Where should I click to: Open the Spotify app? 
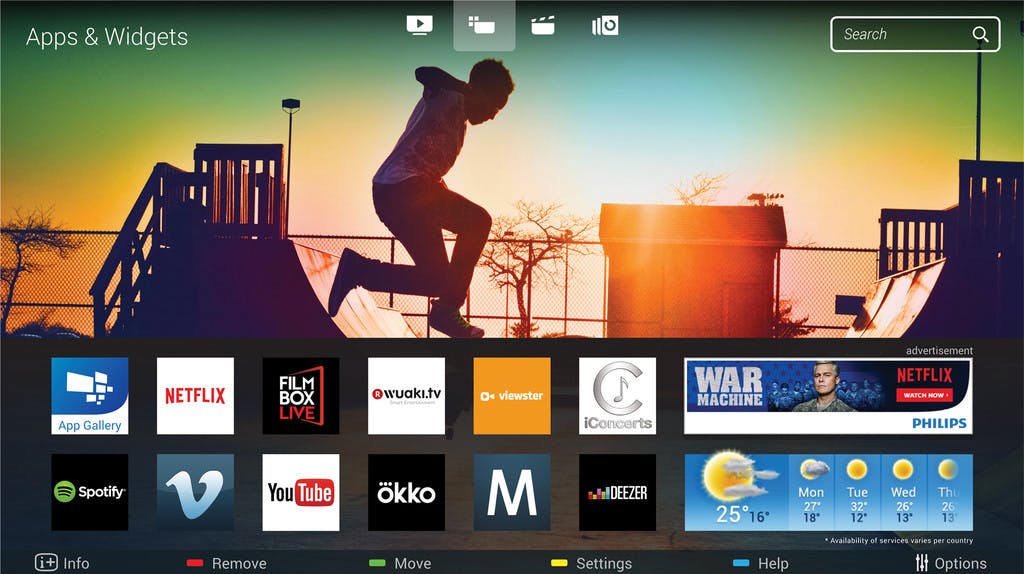(x=90, y=492)
